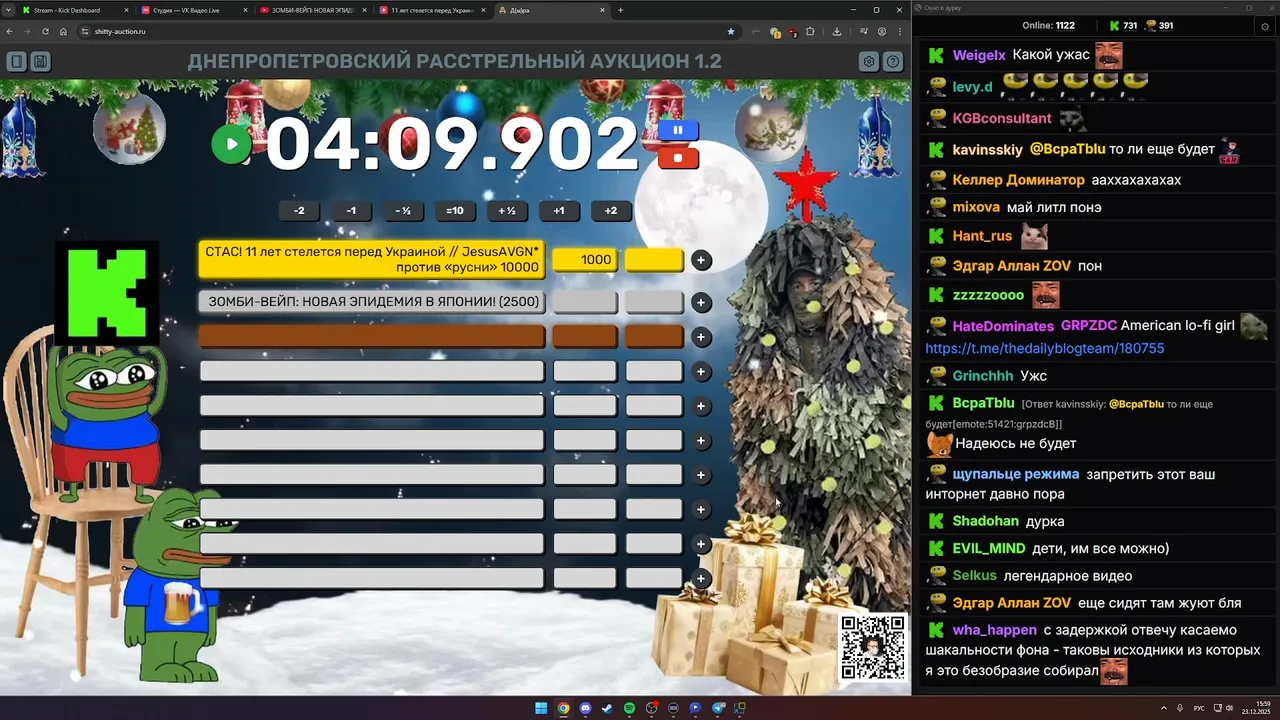Go to the browser home page icon
Viewport: 1280px width, 720px height.
tap(63, 31)
